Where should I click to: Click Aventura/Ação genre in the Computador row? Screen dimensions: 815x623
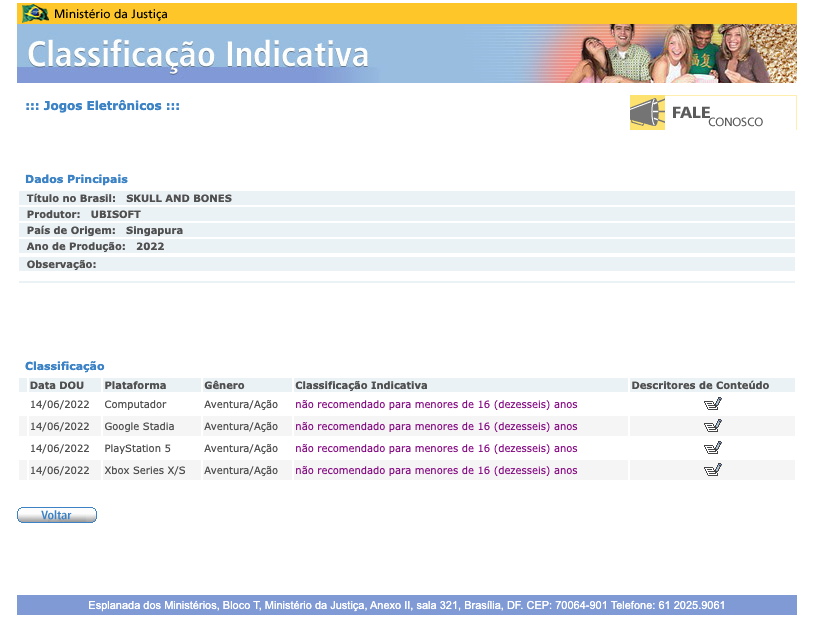tap(241, 404)
